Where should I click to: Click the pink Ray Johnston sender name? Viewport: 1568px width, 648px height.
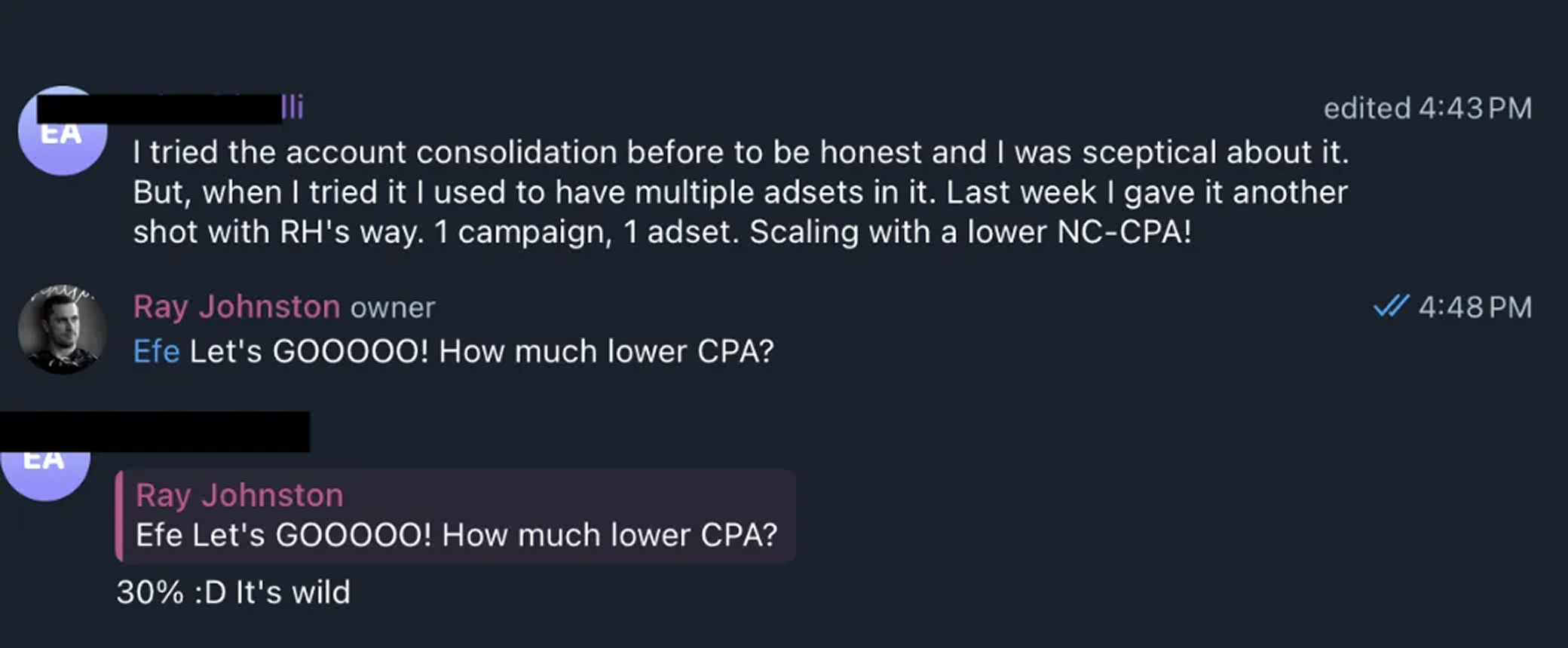[236, 307]
